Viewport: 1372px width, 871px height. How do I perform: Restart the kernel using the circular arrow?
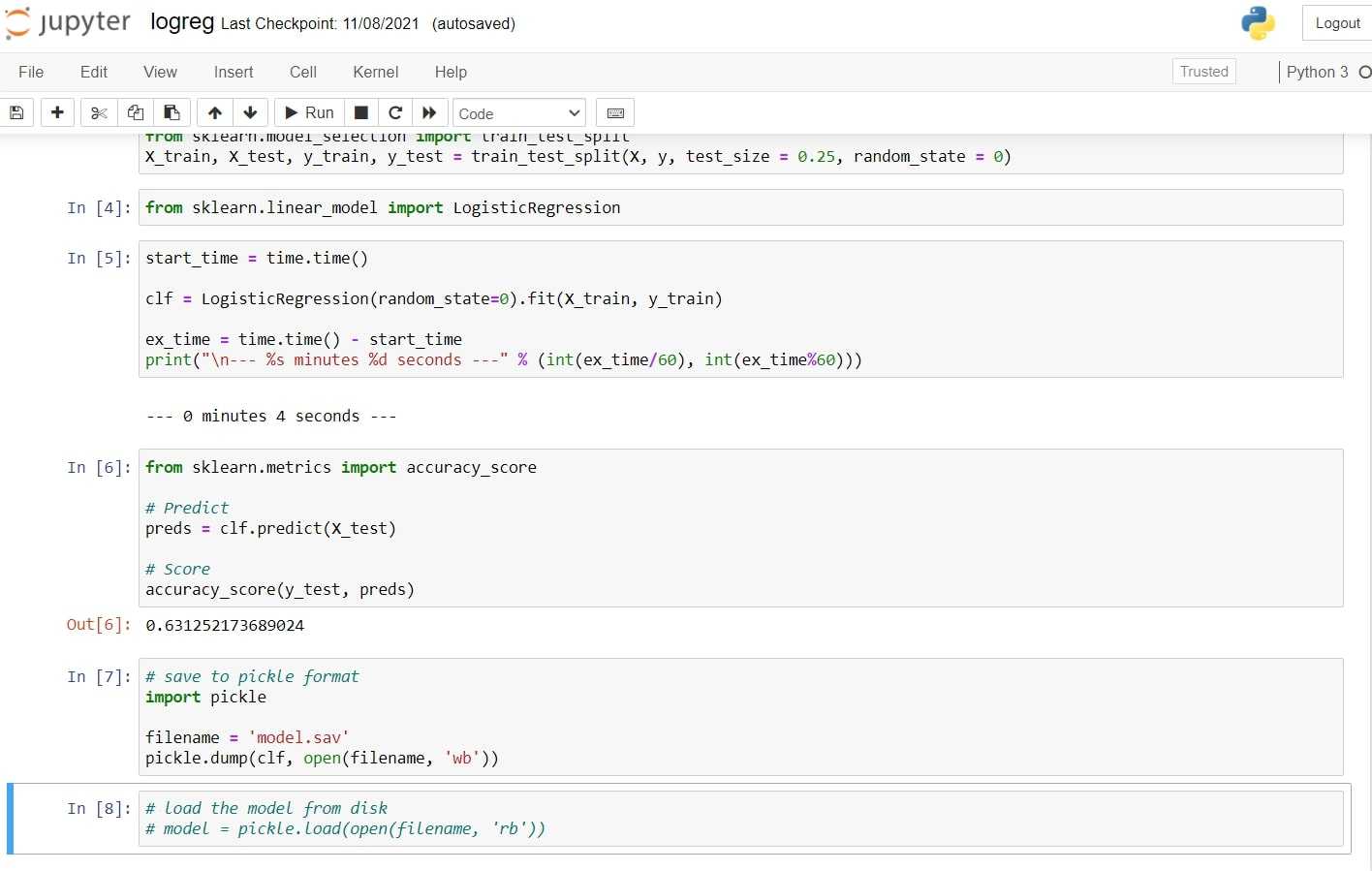(x=395, y=113)
